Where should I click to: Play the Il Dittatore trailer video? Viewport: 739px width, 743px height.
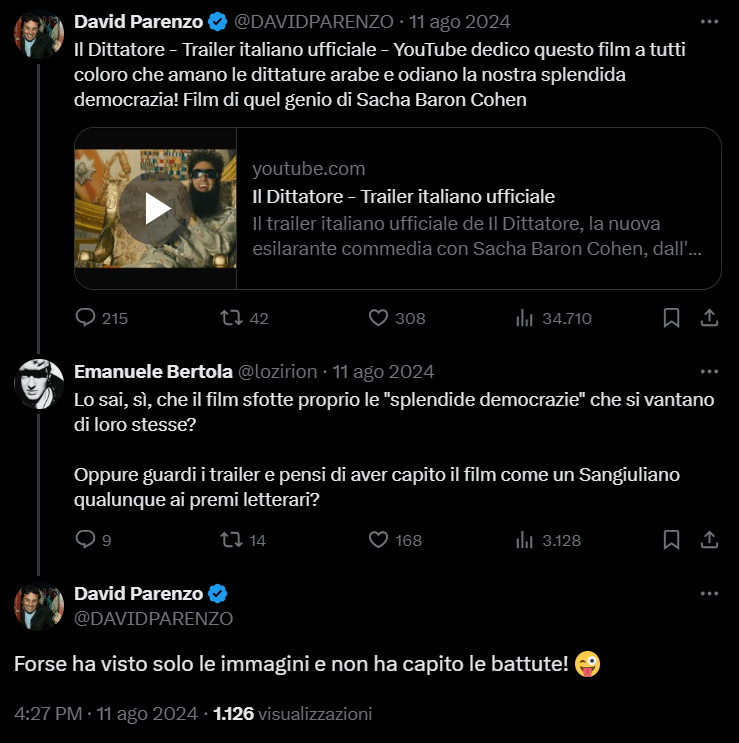point(156,208)
